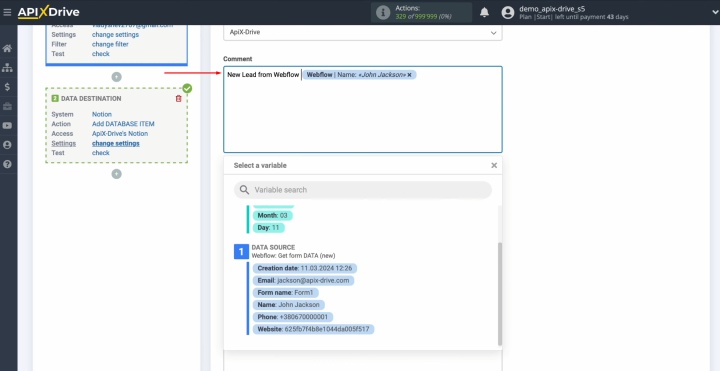Open YouTube video icon in sidebar
The image size is (720, 371).
[x=7, y=126]
